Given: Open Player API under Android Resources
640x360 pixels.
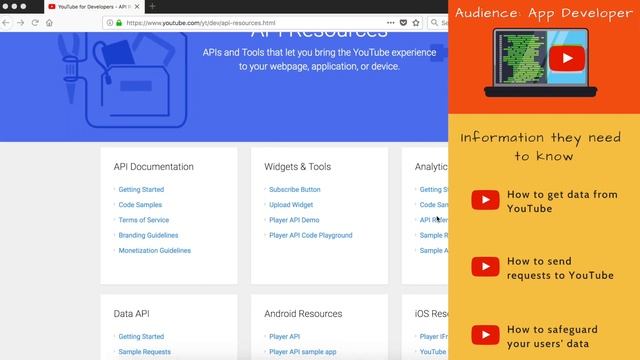Looking at the screenshot, I should pyautogui.click(x=284, y=336).
